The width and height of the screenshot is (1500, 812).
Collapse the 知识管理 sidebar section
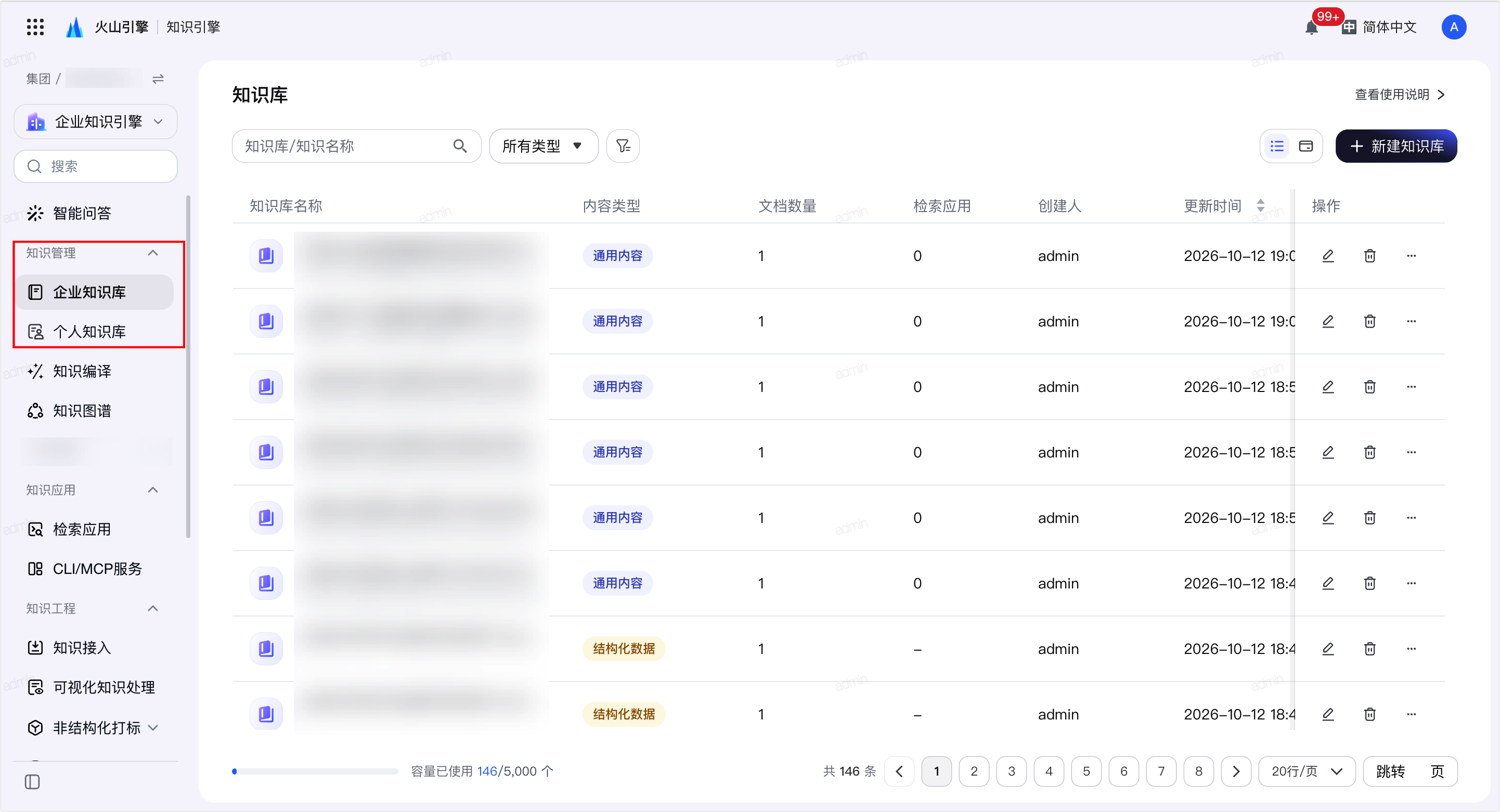[x=153, y=253]
